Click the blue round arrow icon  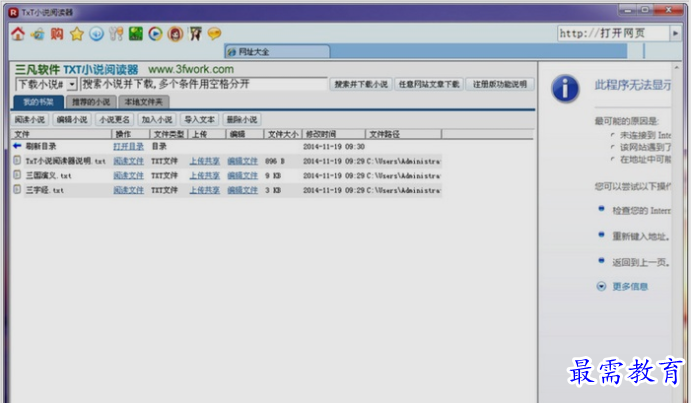coord(97,34)
